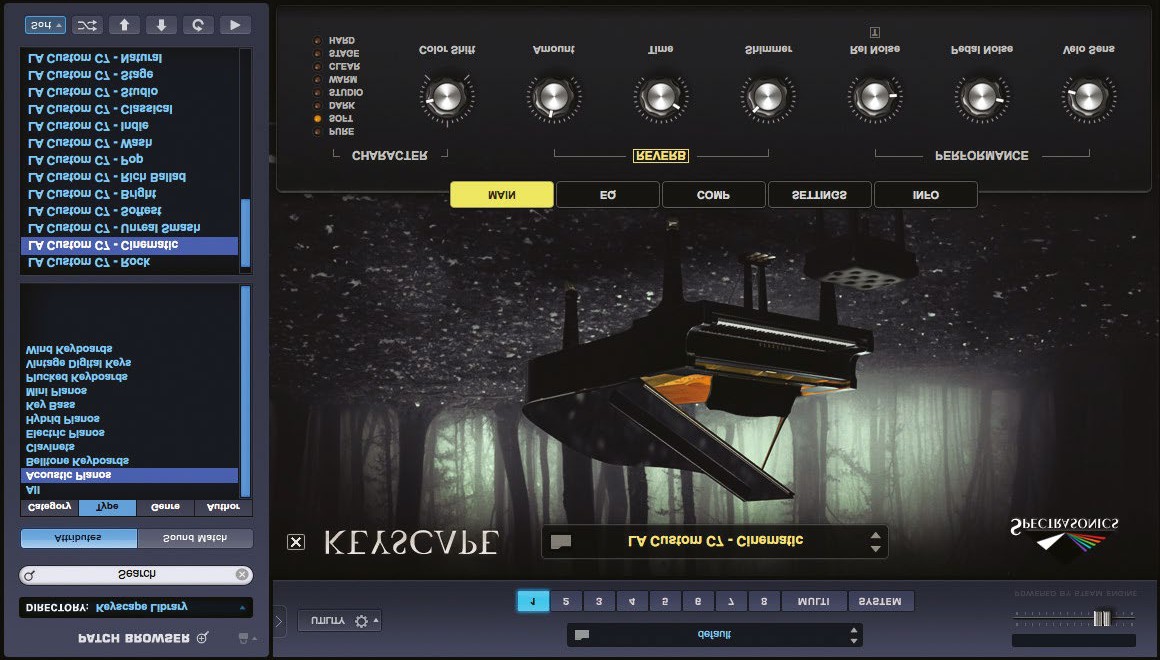Click the master volume slider handle
Viewport: 1160px width, 660px height.
(x=1102, y=619)
